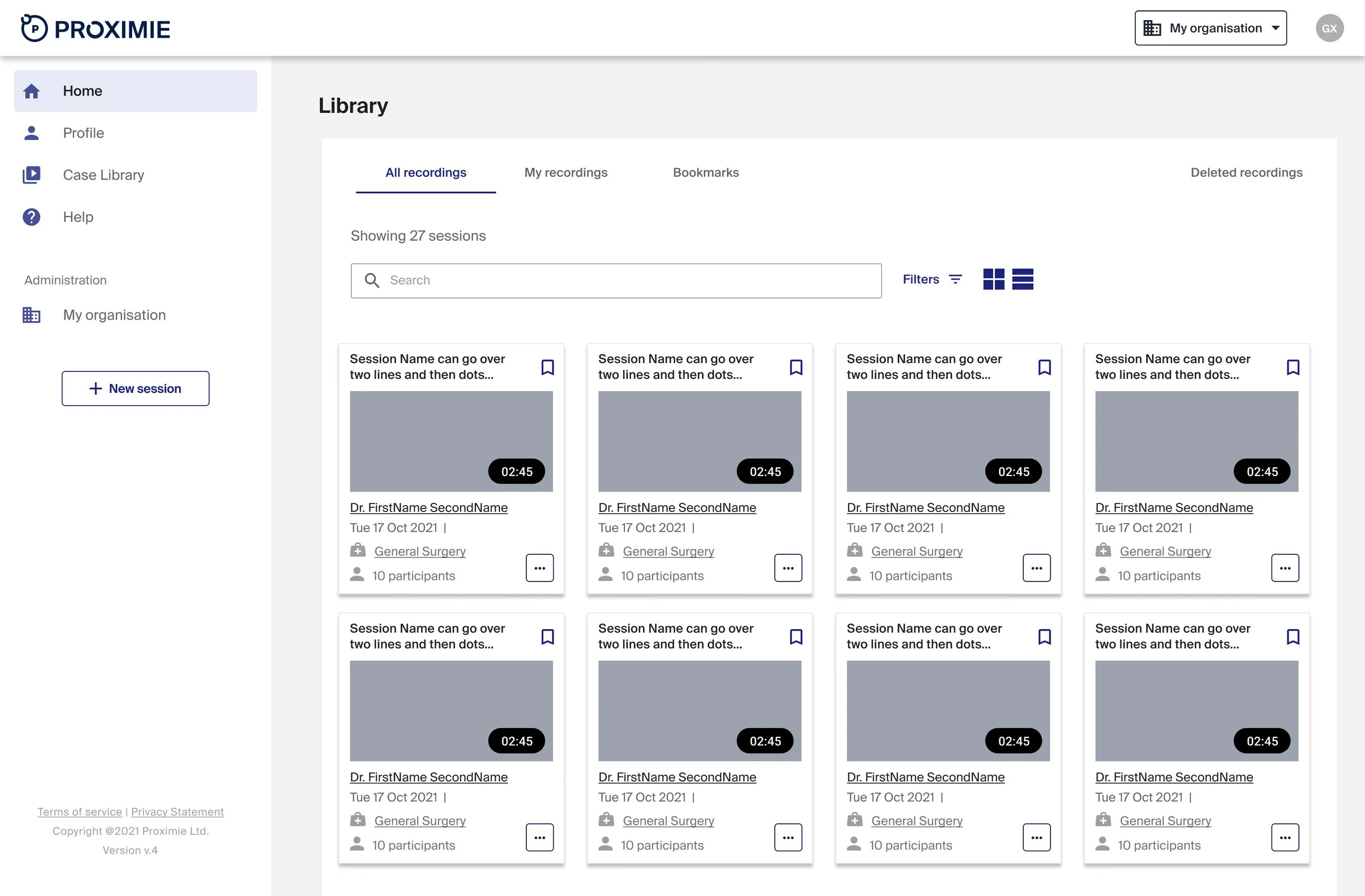Open Filters options
This screenshot has height=896, width=1365.
[932, 280]
